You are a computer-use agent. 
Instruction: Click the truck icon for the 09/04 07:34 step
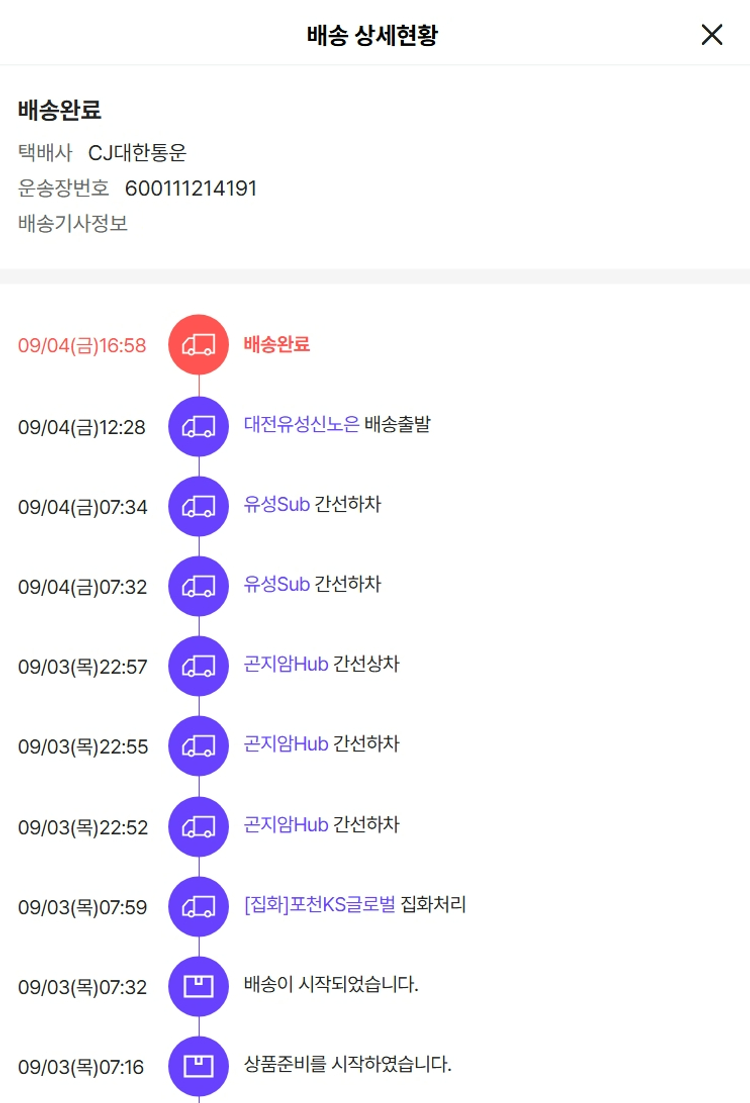[x=198, y=506]
